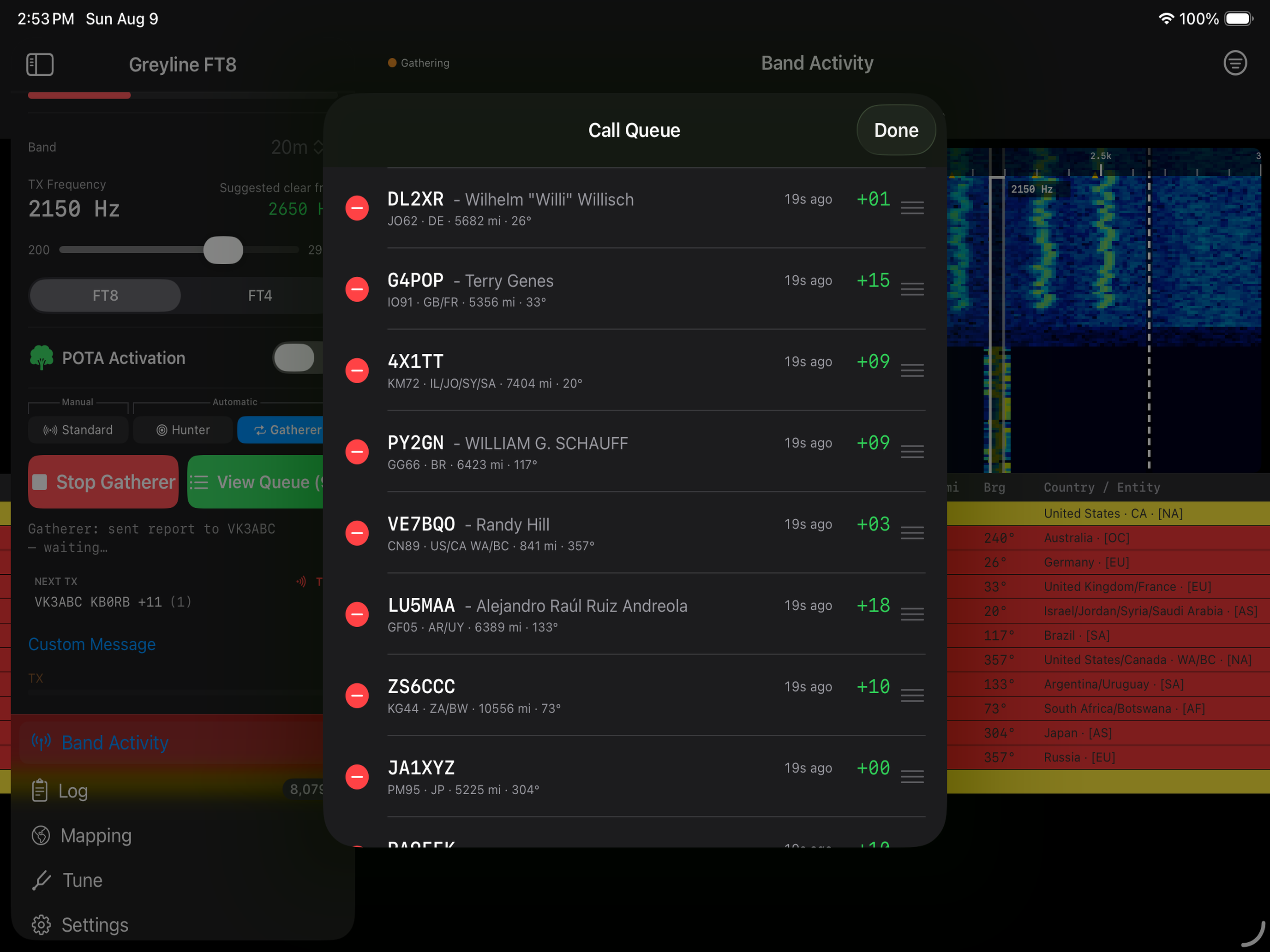
Task: Click the Brg column header
Action: click(994, 487)
